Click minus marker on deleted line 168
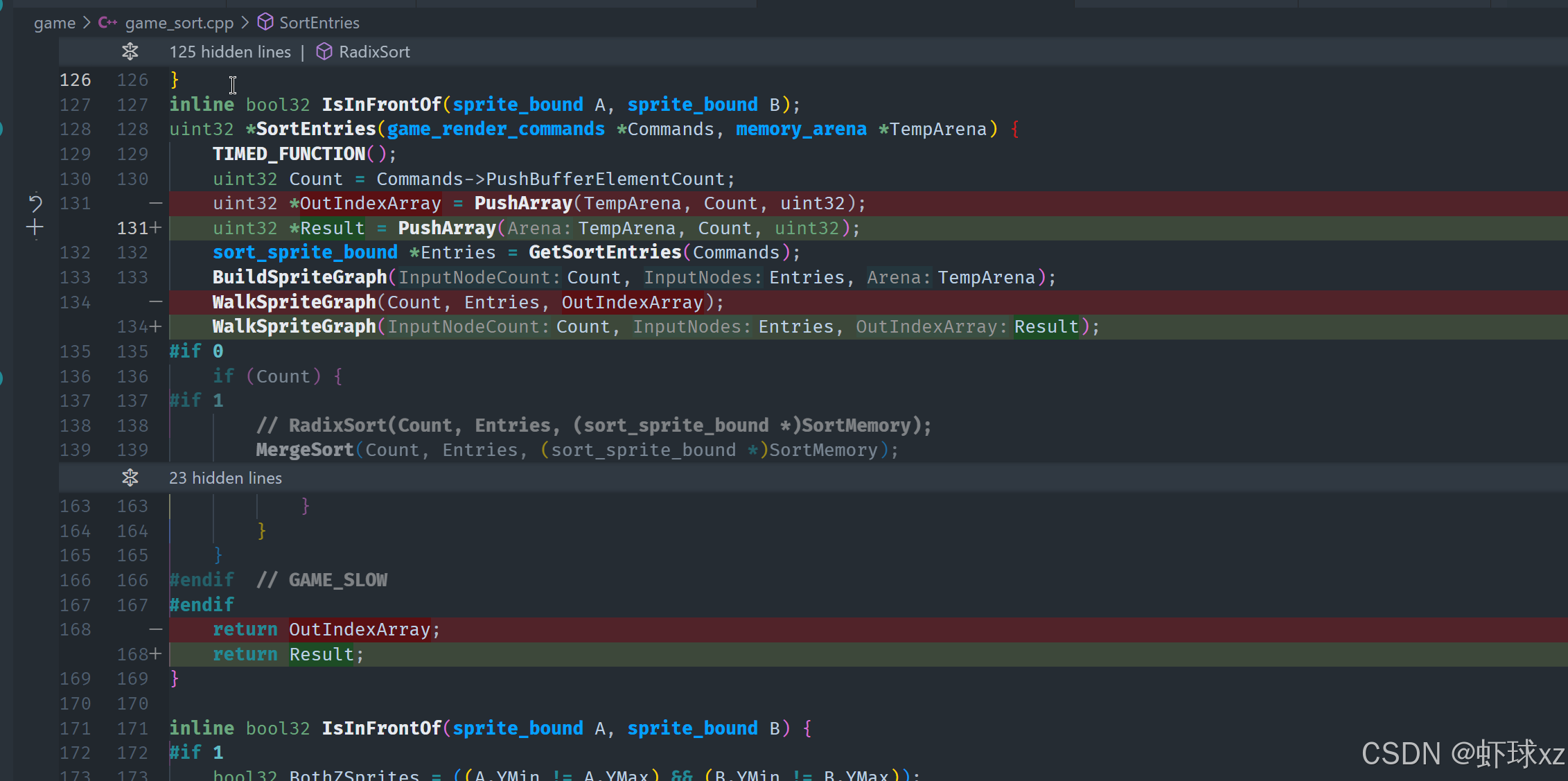Screen dimensions: 1568x781 pyautogui.click(x=156, y=629)
